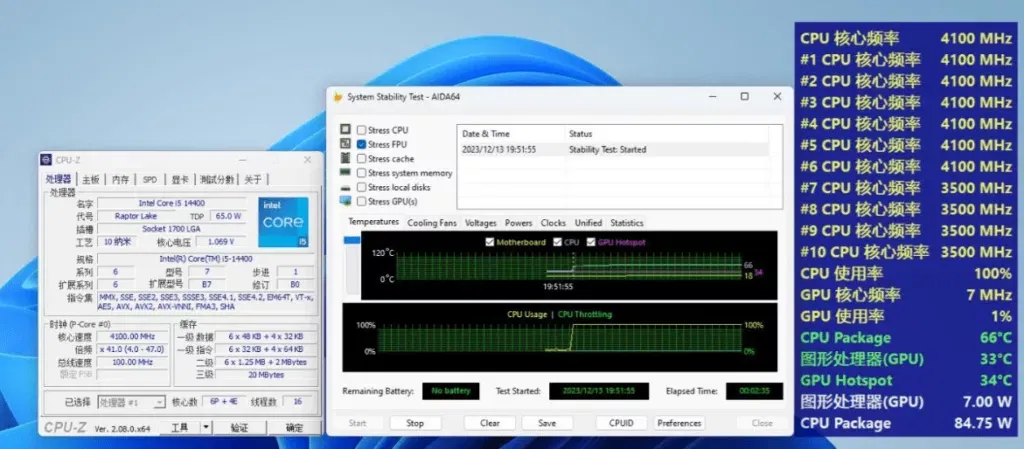Select the 显卡 tab in CPU-Z
The width and height of the screenshot is (1024, 449).
(180, 179)
